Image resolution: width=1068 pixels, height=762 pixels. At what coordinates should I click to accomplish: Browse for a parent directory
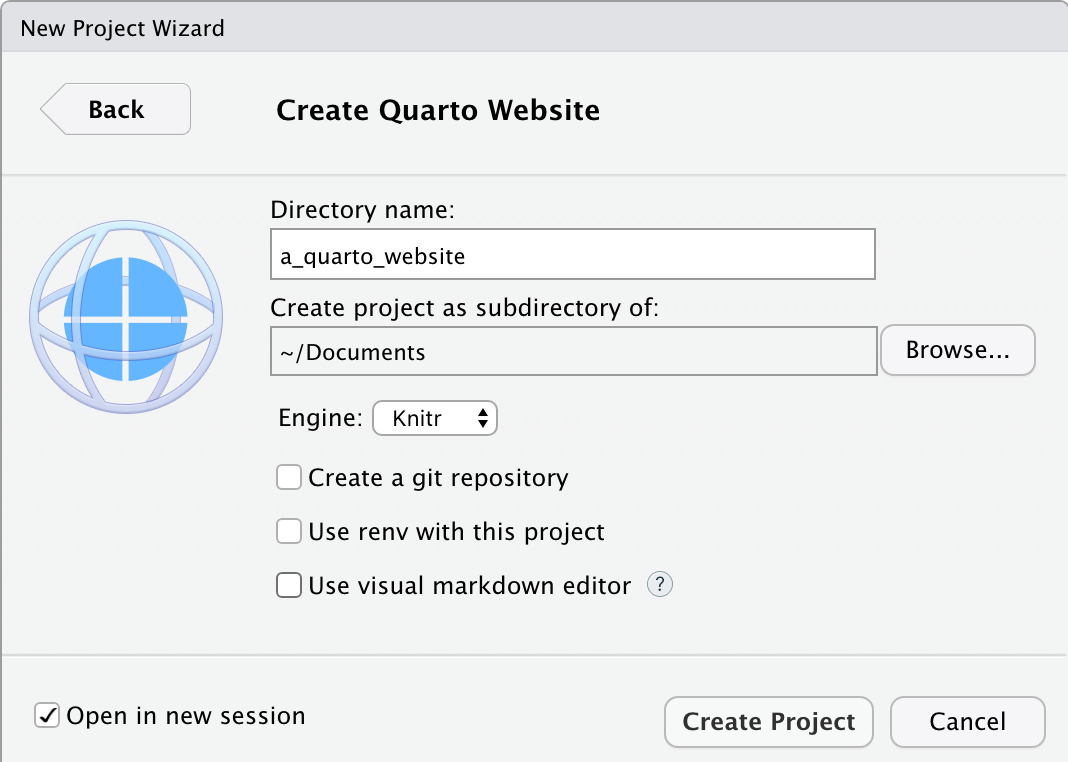click(957, 350)
